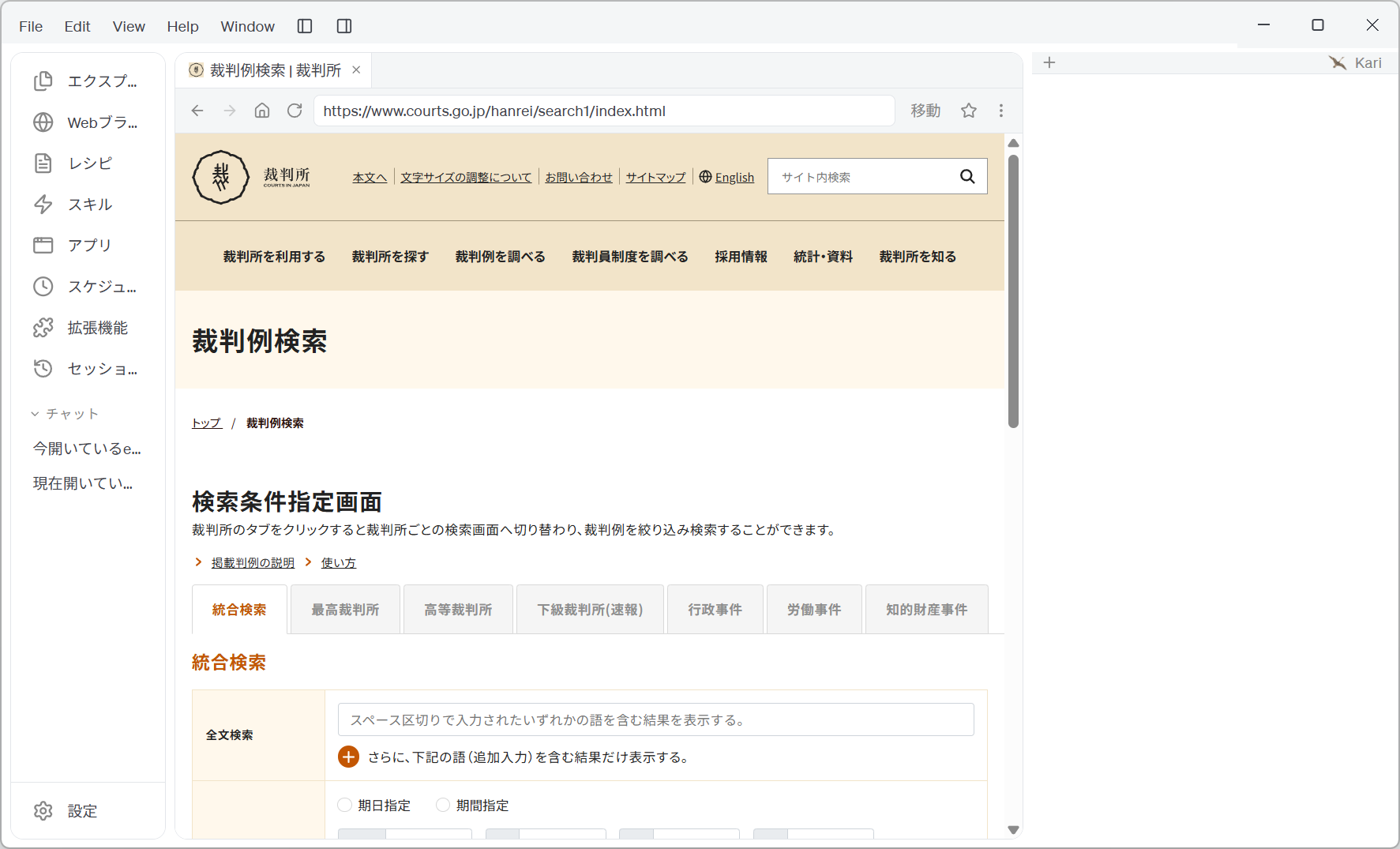Click the browser home icon
This screenshot has height=849, width=1400.
pyautogui.click(x=262, y=111)
